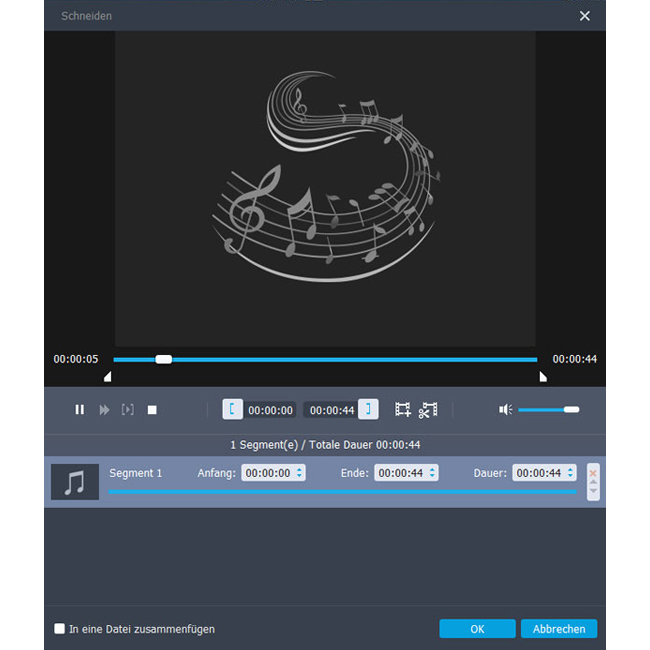The height and width of the screenshot is (650, 650).
Task: Click the playback position handle on timeline
Action: [x=164, y=359]
